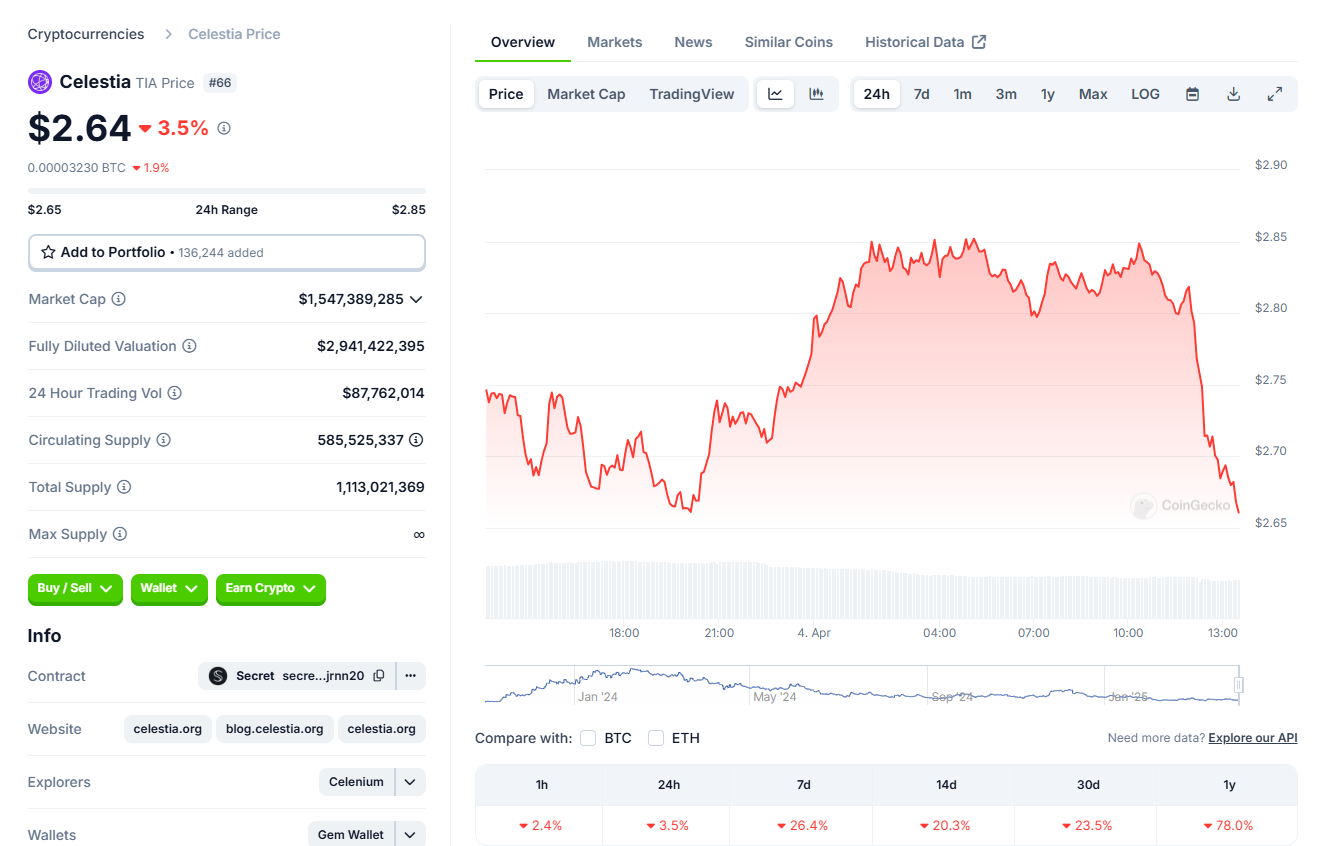This screenshot has height=846, width=1317.
Task: Open the Gem Wallet link
Action: click(x=351, y=835)
